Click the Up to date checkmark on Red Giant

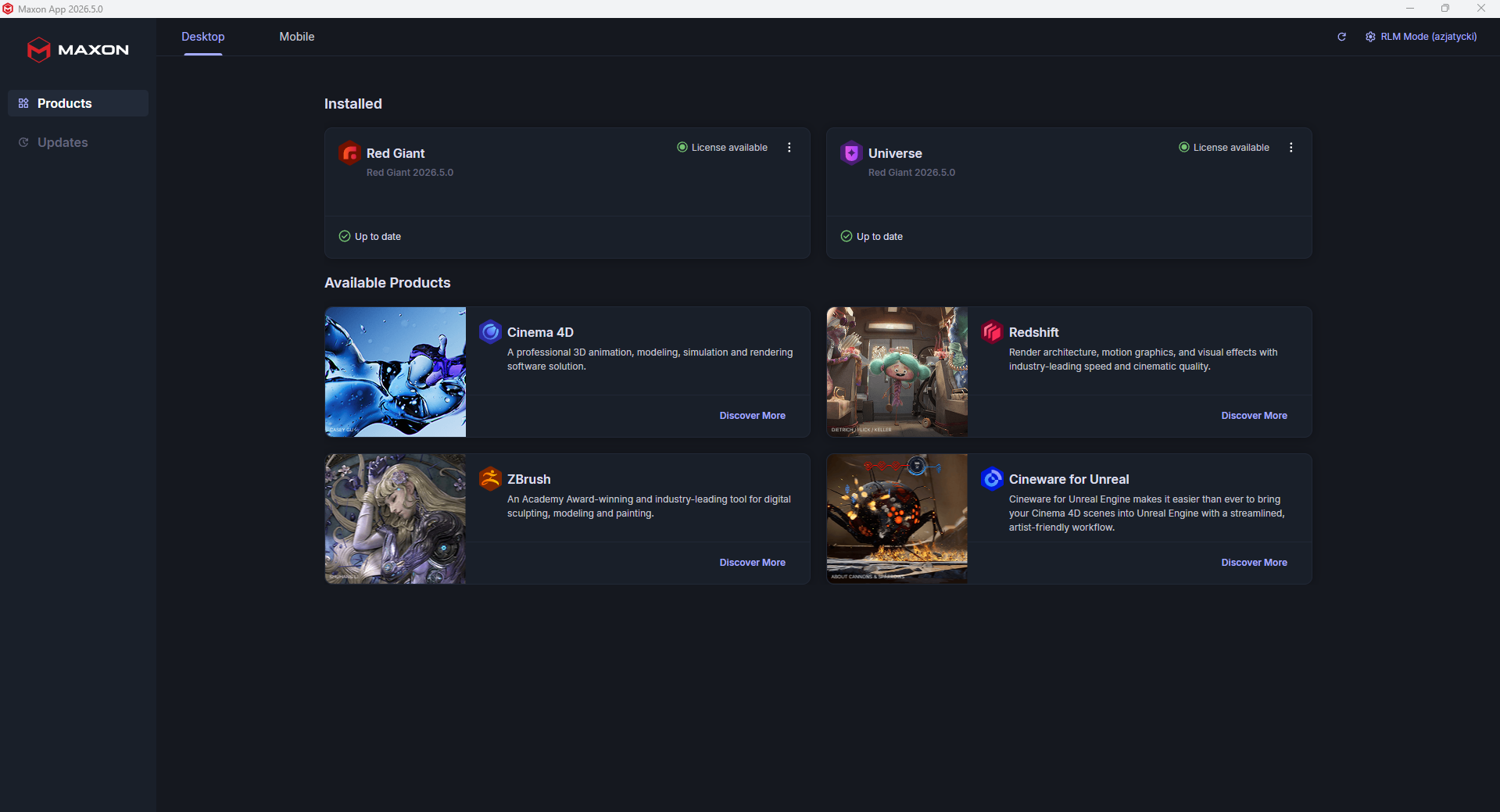click(x=345, y=236)
